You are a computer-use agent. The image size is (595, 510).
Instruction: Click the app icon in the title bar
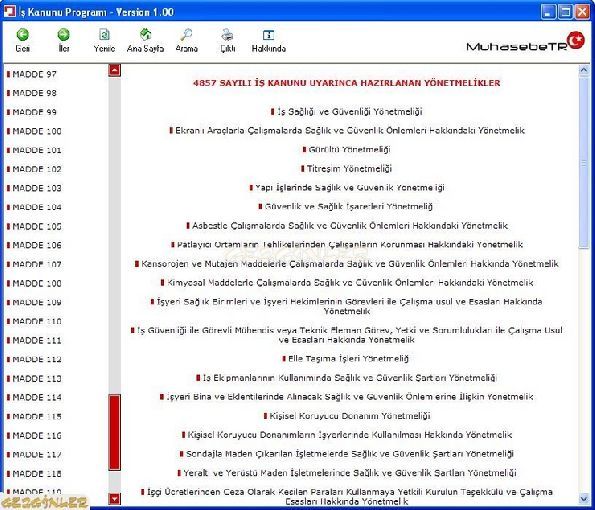click(9, 12)
